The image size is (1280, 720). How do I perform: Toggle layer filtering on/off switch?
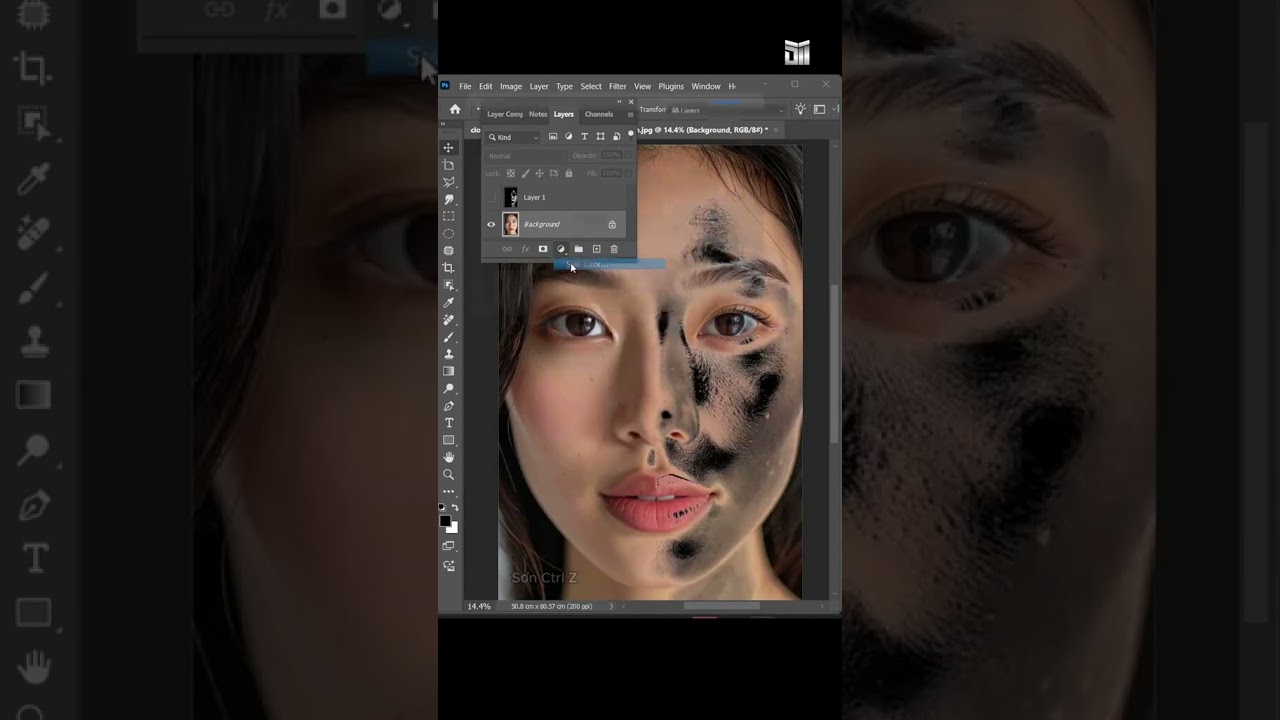pos(631,137)
